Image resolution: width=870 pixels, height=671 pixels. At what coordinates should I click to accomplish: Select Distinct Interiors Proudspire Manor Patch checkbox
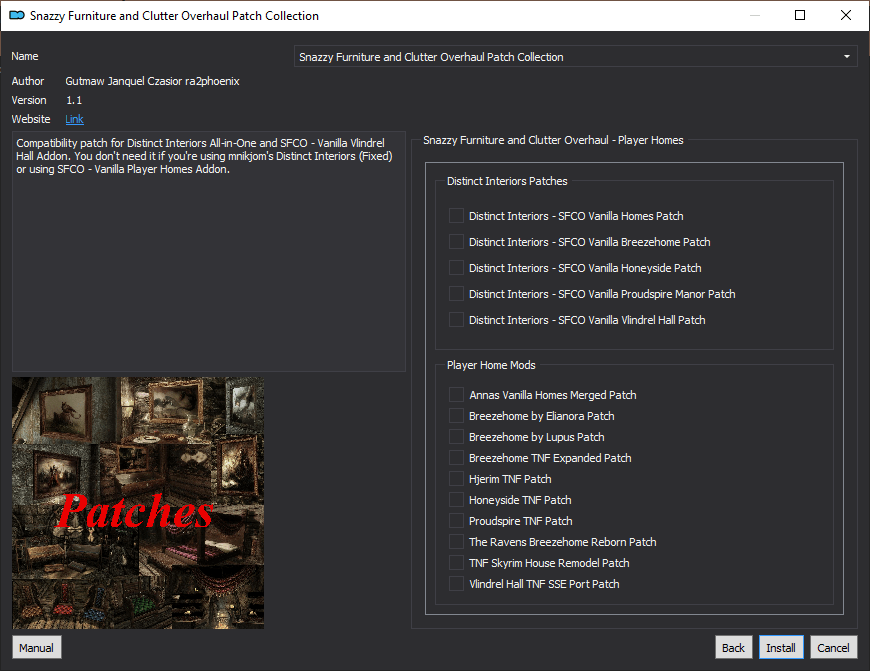click(456, 294)
